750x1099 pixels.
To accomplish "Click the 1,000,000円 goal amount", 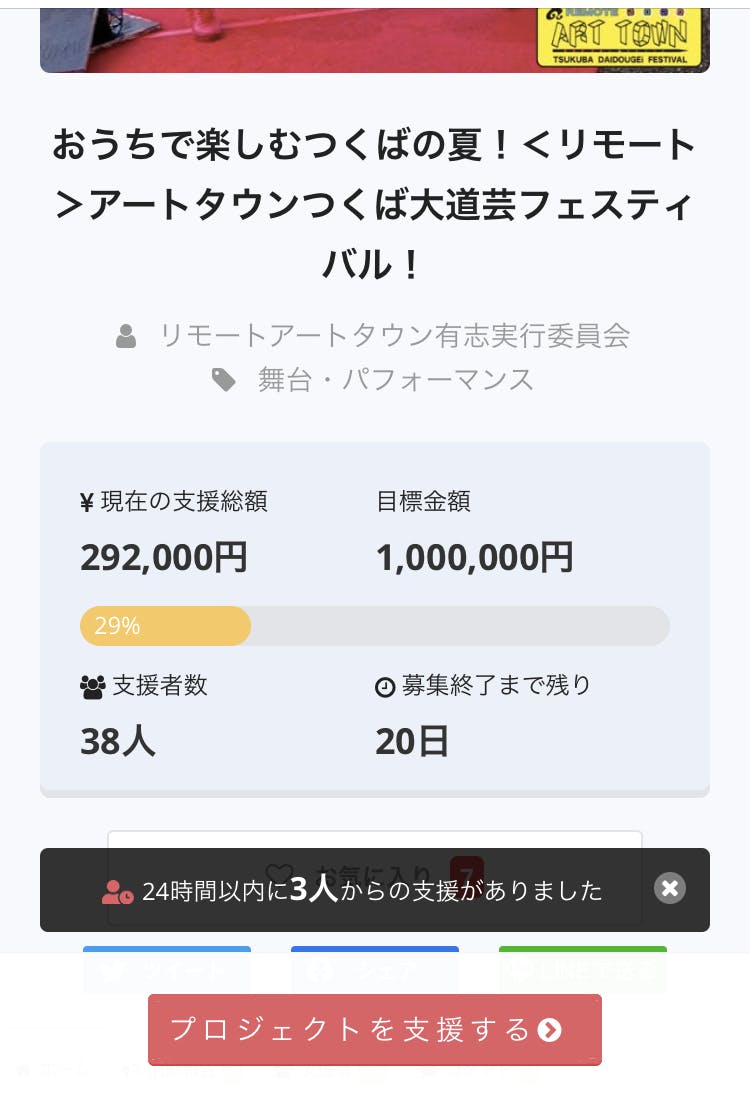I will (474, 558).
